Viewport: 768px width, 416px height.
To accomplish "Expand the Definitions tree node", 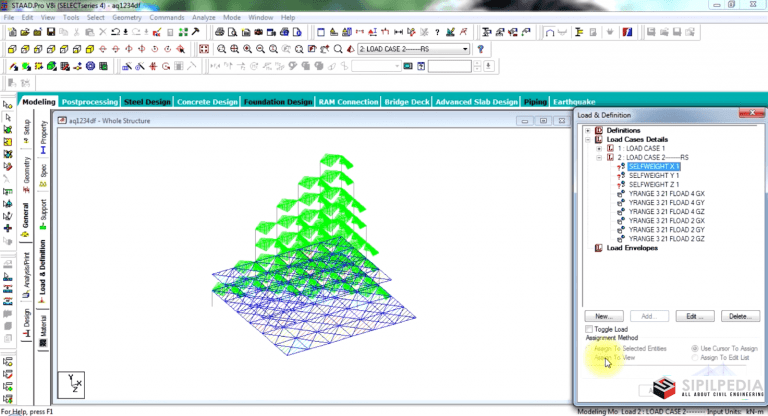I will [588, 130].
